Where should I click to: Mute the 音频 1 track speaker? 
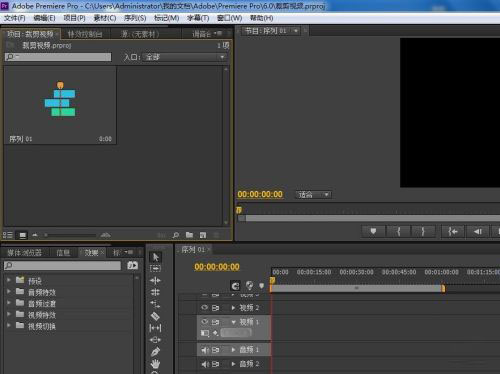[x=205, y=350]
